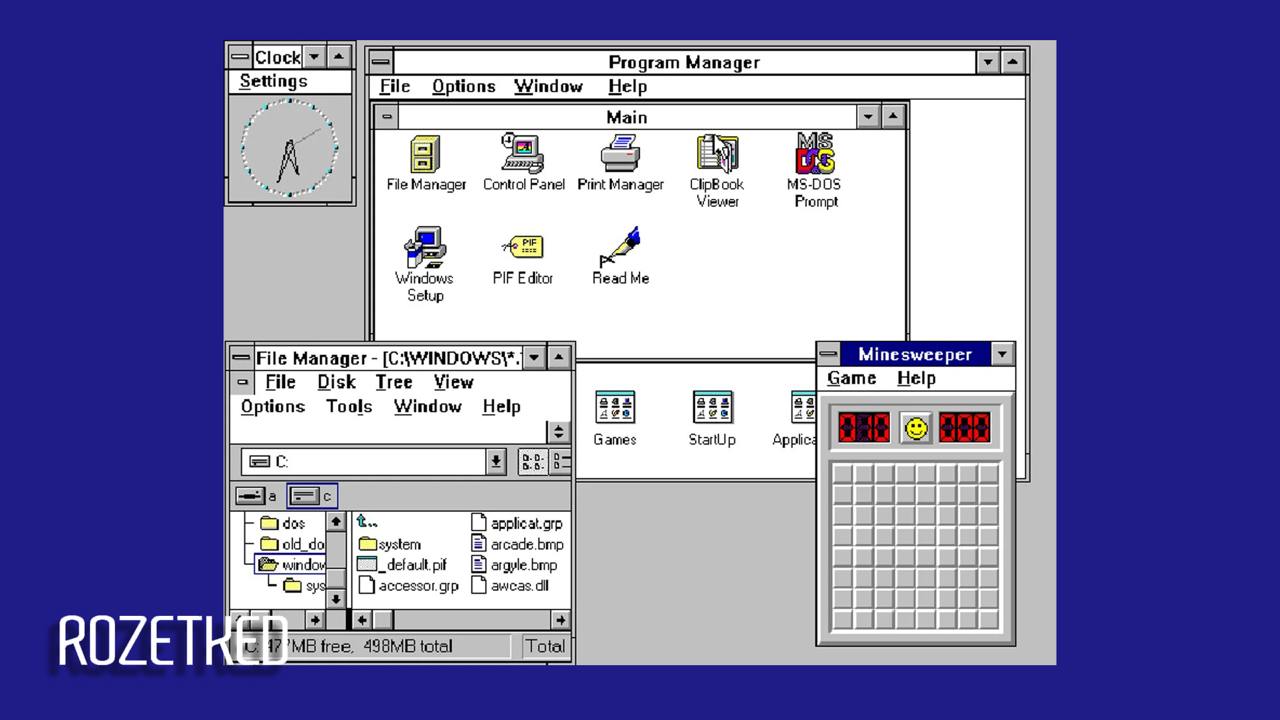
Task: Open the Program Manager Help menu
Action: 627,87
